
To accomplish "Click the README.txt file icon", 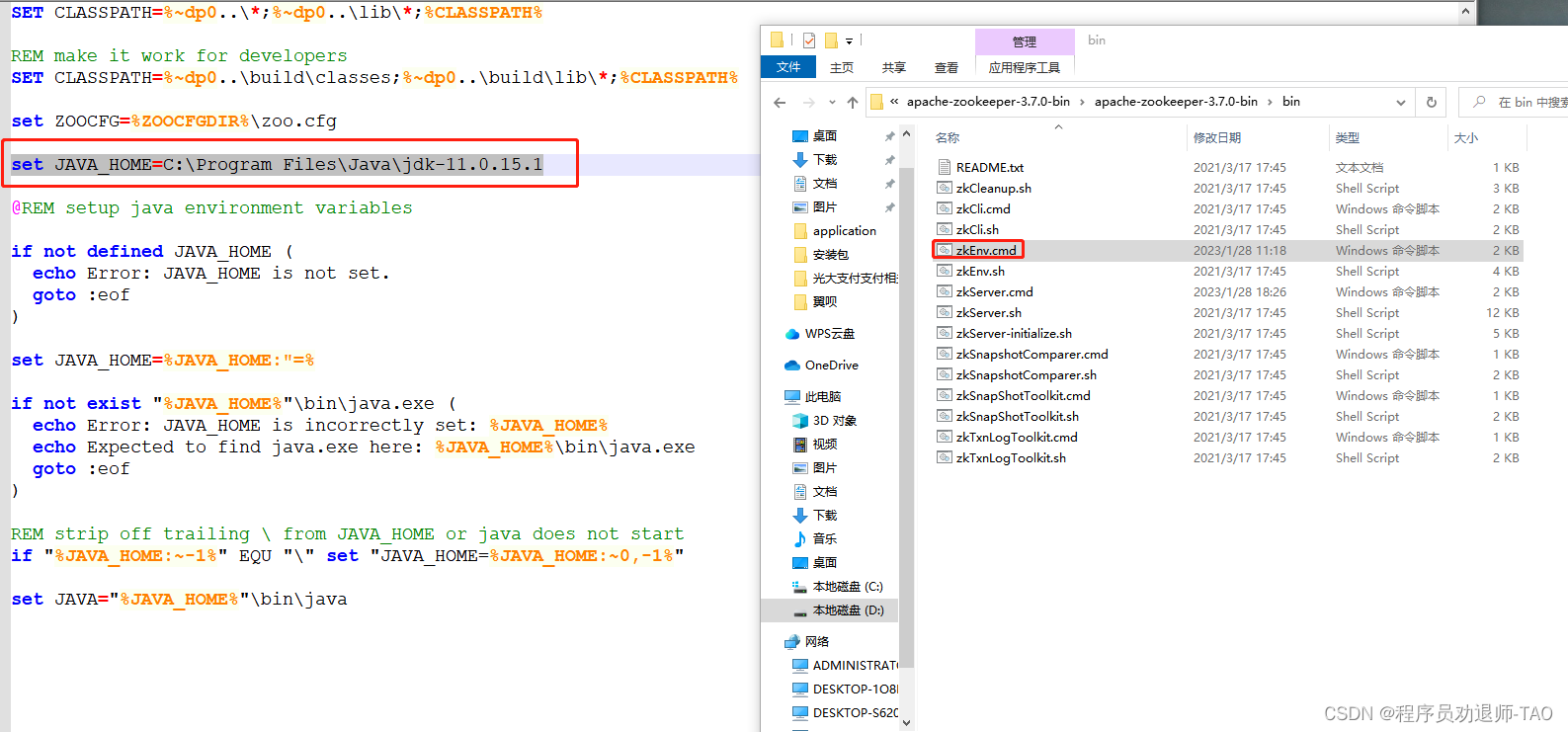I will [945, 168].
